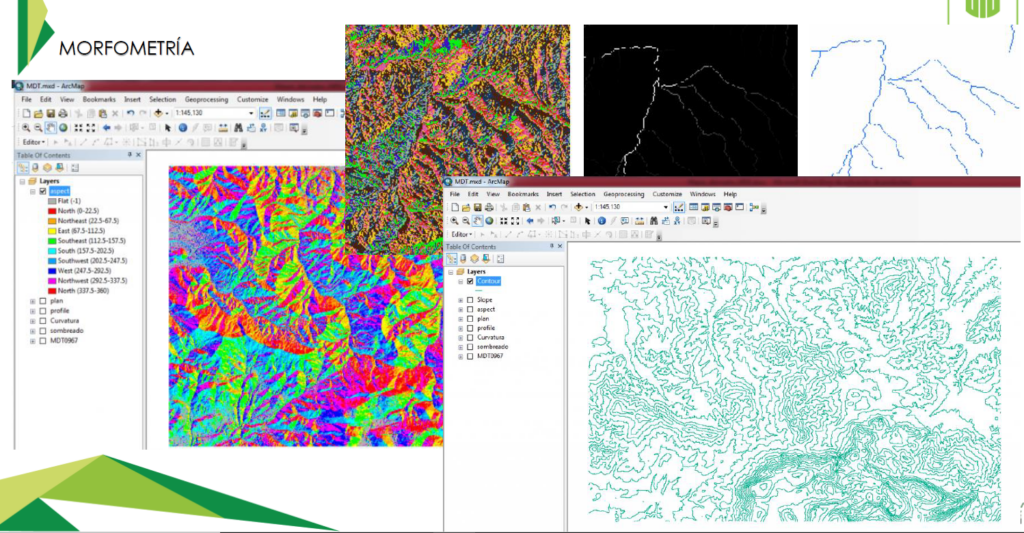The width and height of the screenshot is (1024, 533).
Task: Click Find binoculars in right ArcMap window
Action: [653, 221]
